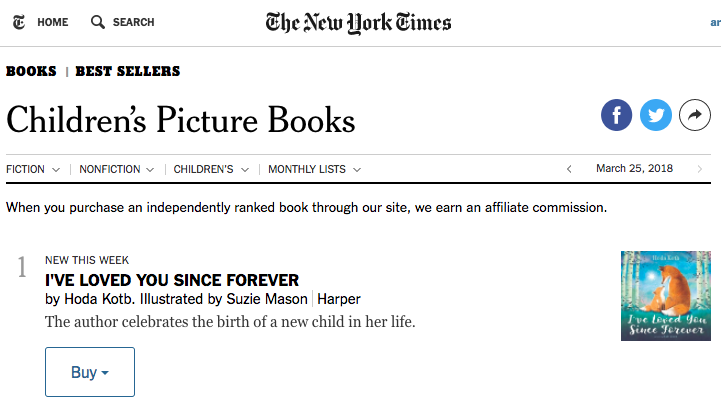Image resolution: width=721 pixels, height=414 pixels.
Task: Expand the Nonfiction category dropdown
Action: (x=117, y=170)
